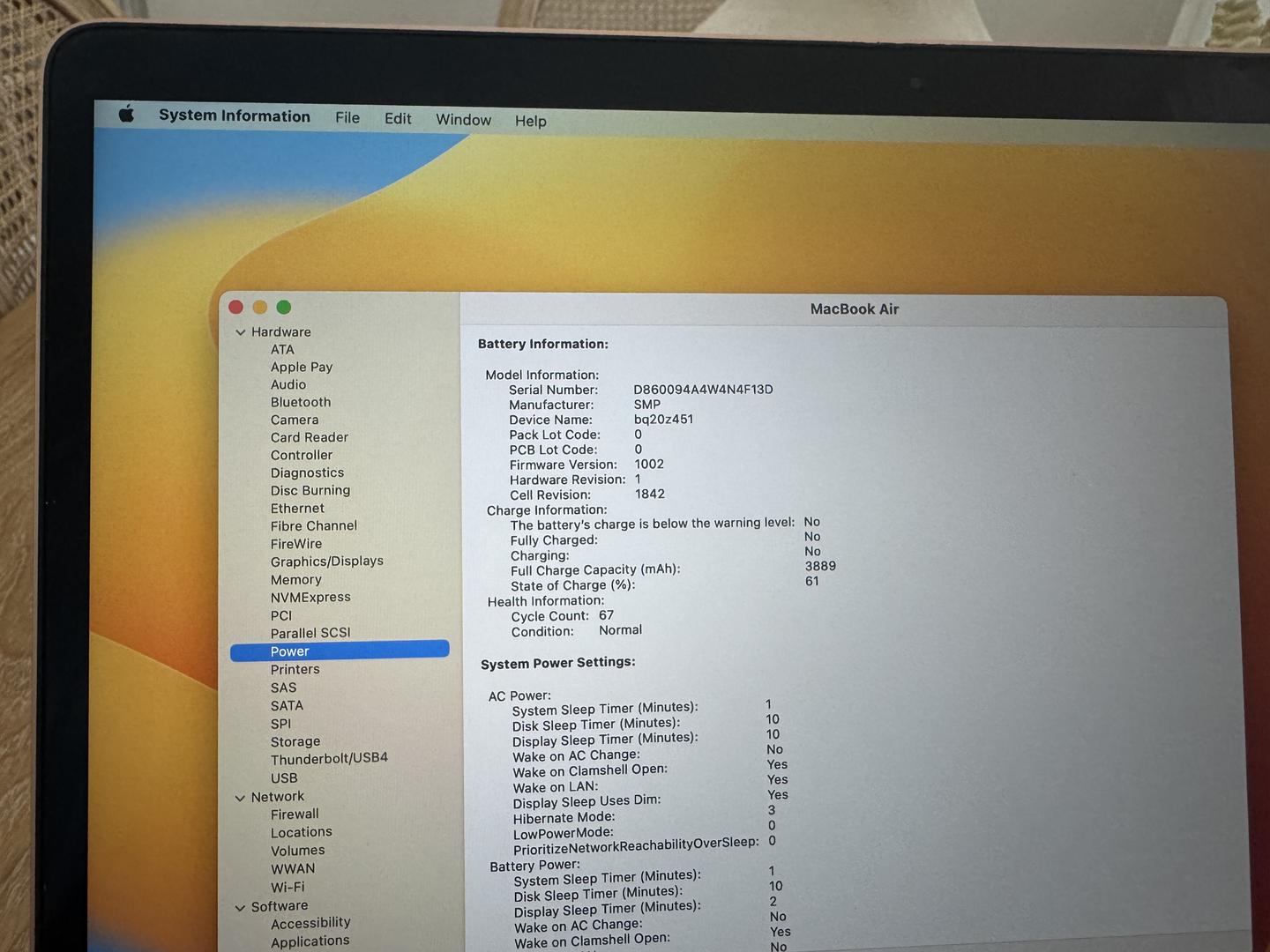Select USB in the sidebar

[284, 777]
